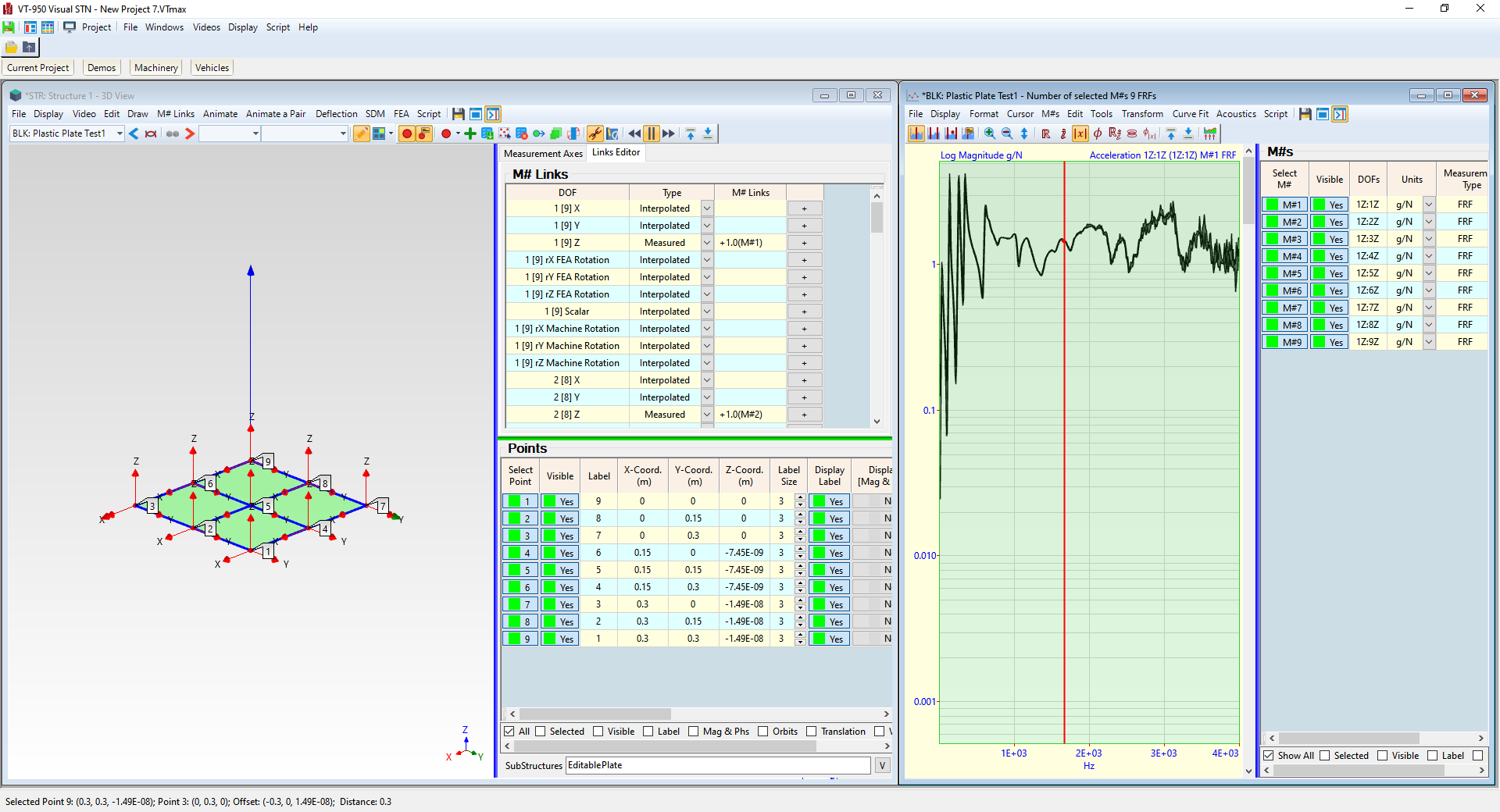Click plus button for 1 [9] Y row

tap(804, 226)
